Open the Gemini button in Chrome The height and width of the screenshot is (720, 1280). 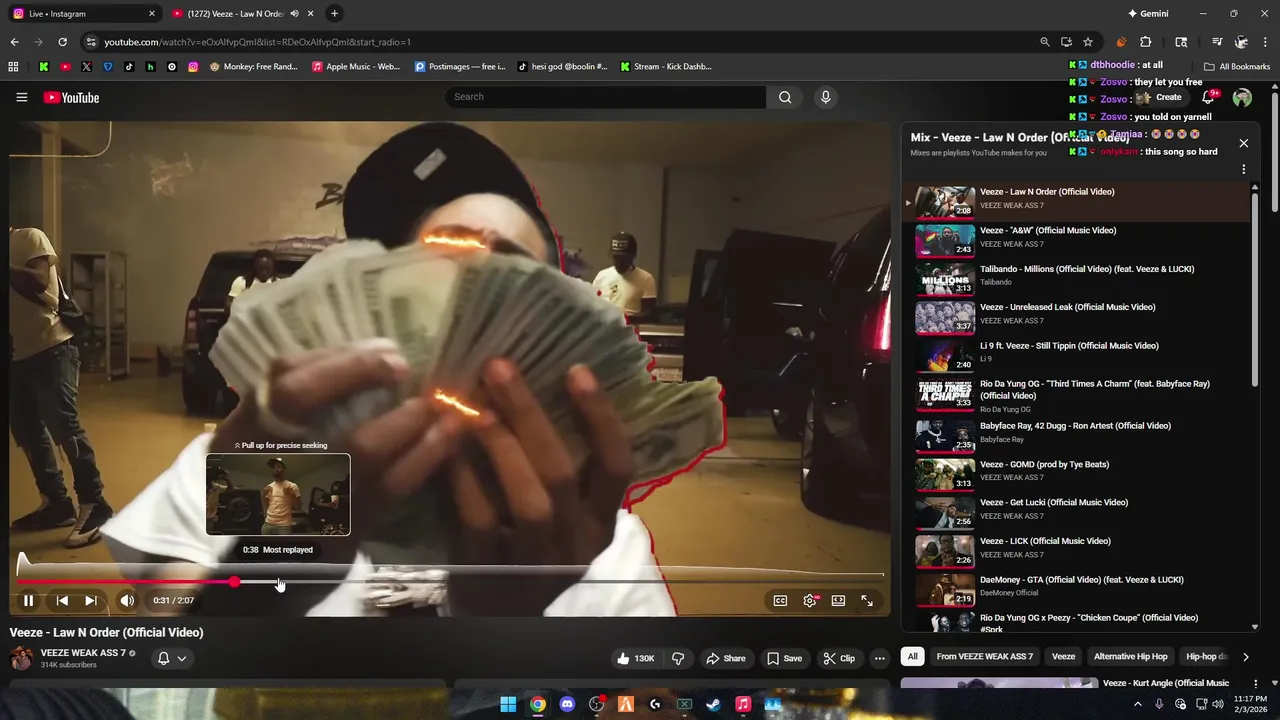(1148, 14)
